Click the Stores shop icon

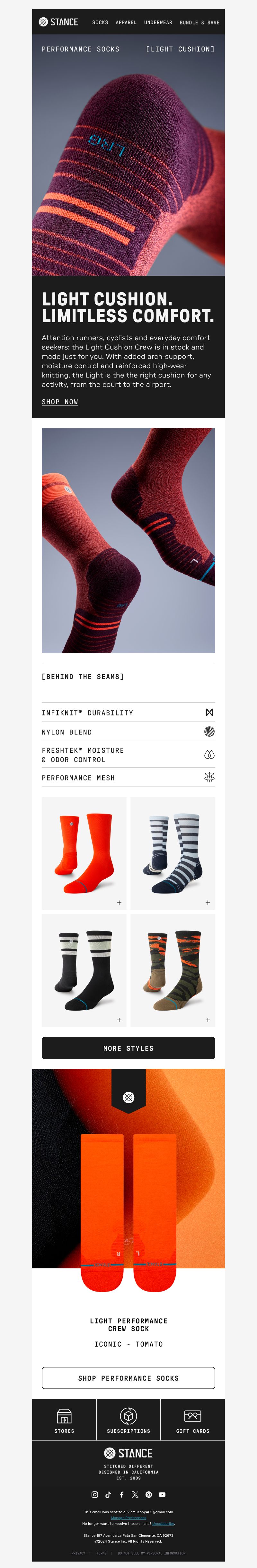pyautogui.click(x=64, y=1416)
